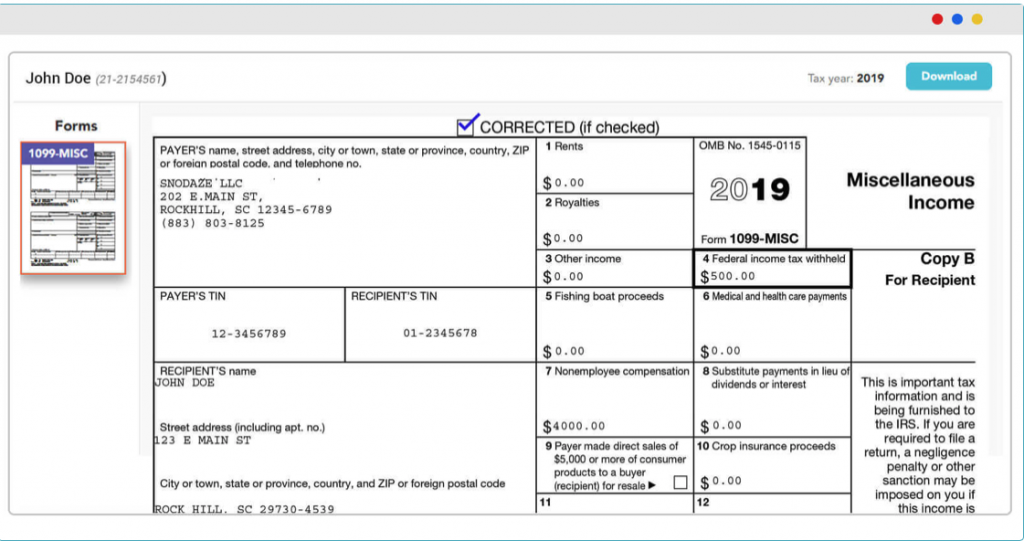Click the Royalties amount field

563,239
